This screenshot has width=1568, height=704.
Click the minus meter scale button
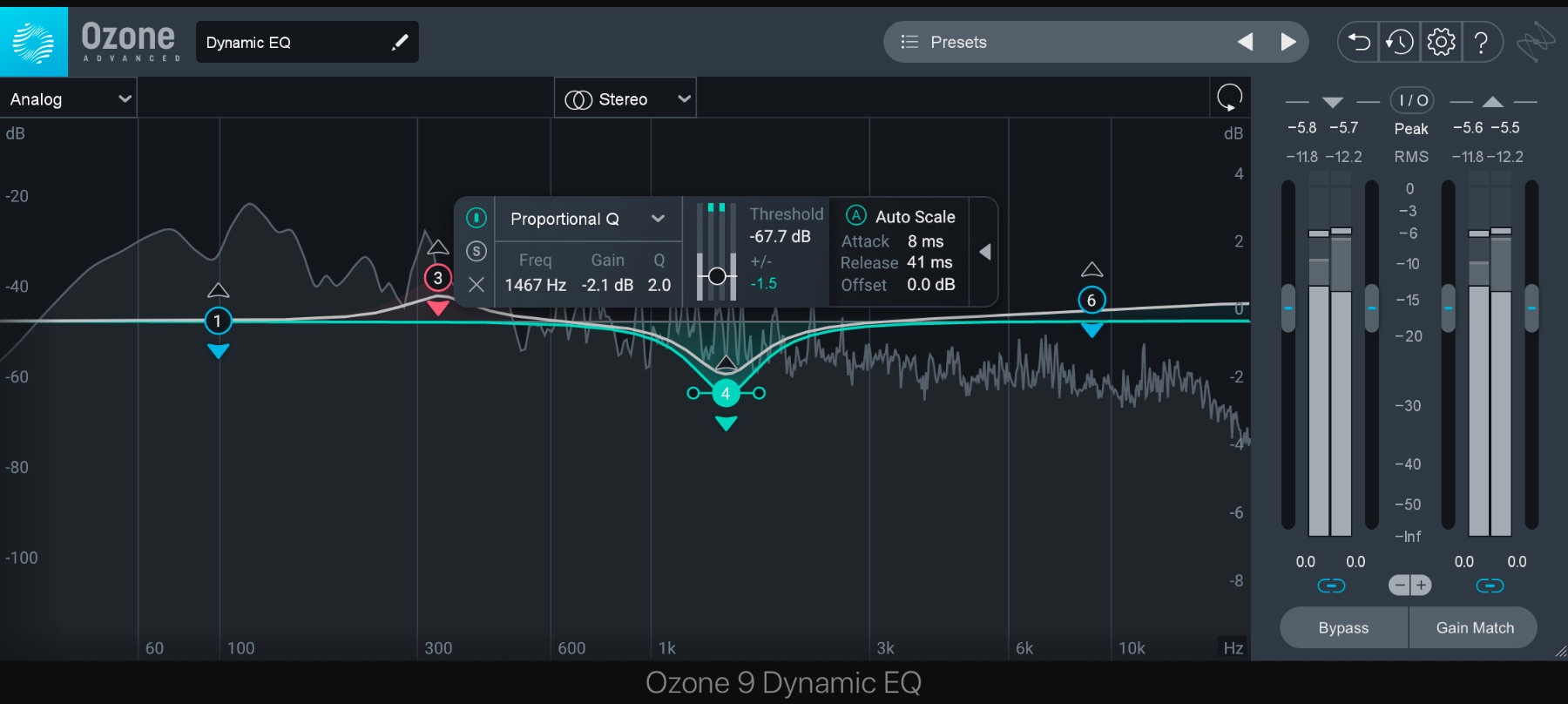pos(1399,586)
